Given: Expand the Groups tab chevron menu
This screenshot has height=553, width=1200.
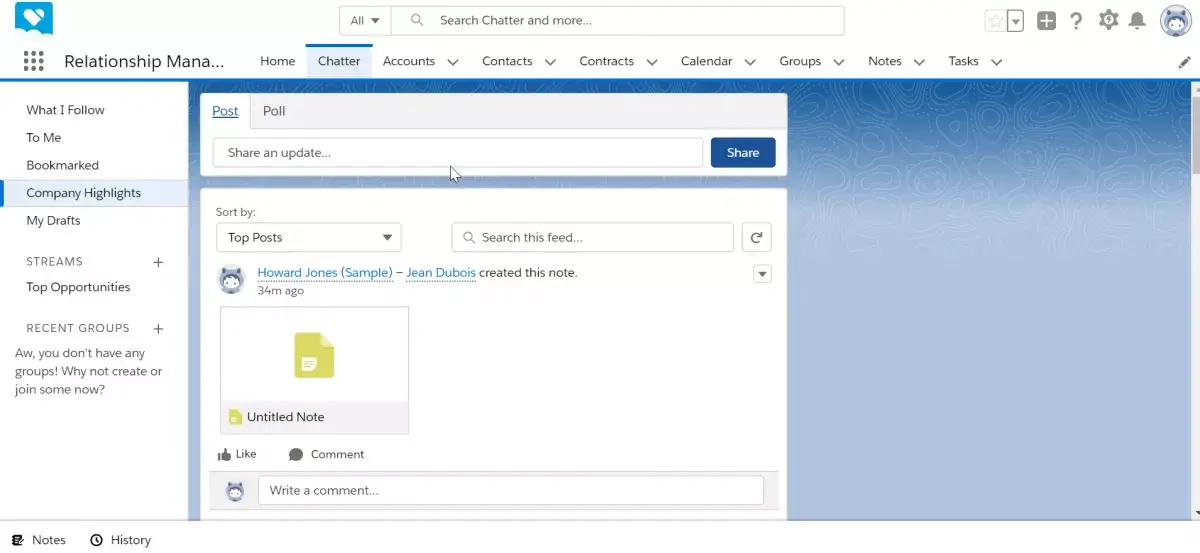Looking at the screenshot, I should coord(838,62).
